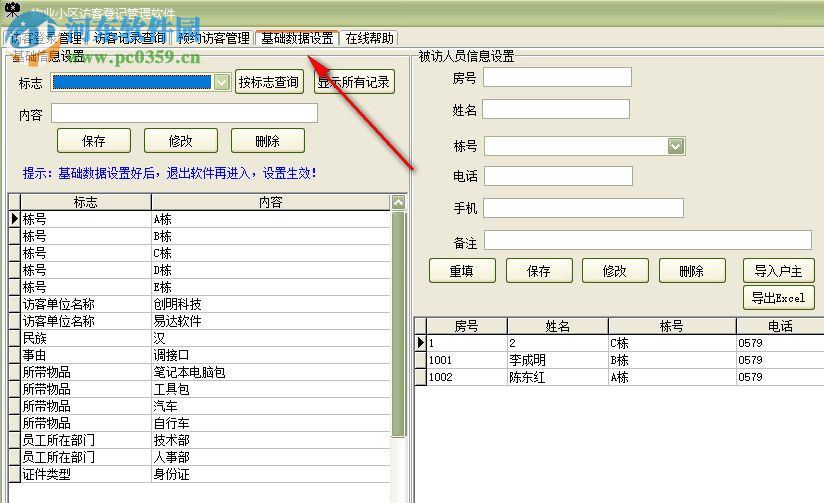The image size is (824, 503).
Task: Select the 李成明 cell in visited-person table
Action: 558,360
